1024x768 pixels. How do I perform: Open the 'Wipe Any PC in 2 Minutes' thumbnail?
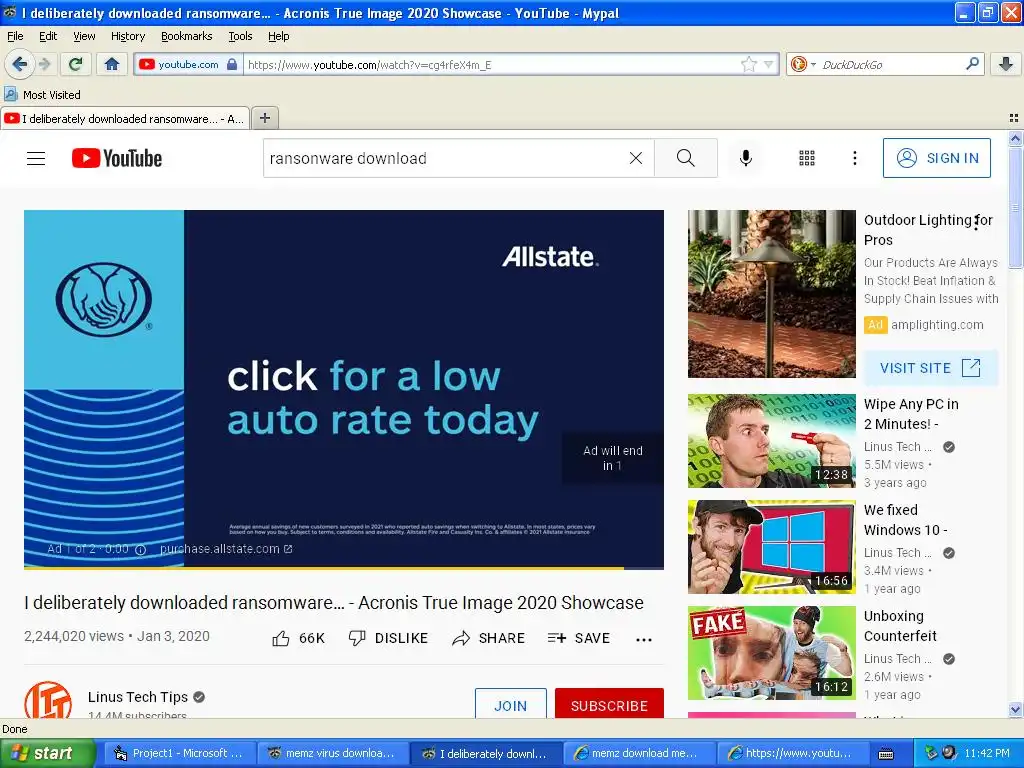tap(771, 441)
